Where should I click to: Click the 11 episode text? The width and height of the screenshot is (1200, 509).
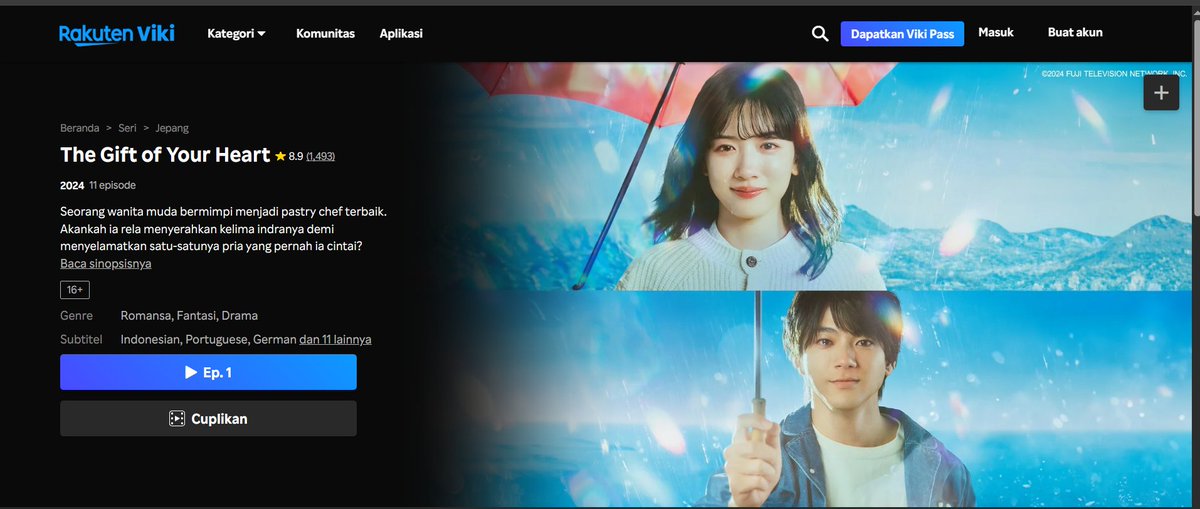tap(112, 185)
